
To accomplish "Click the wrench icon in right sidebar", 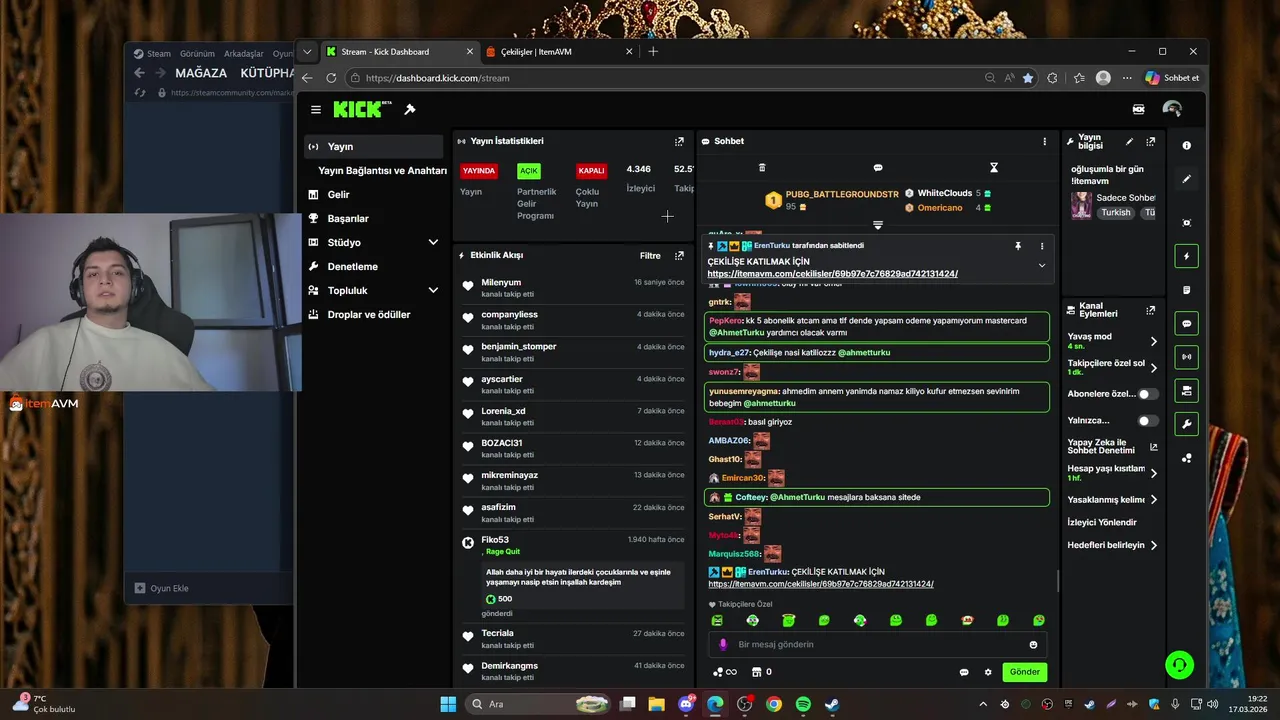I will [1187, 424].
